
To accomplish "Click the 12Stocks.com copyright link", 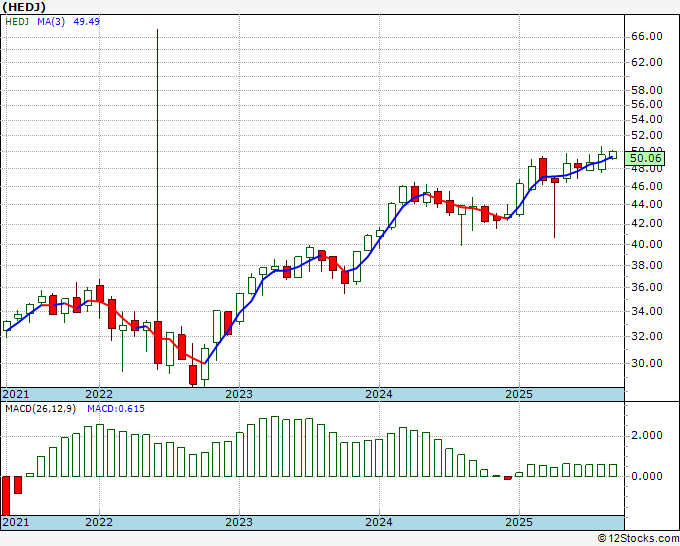I will 638,539.
